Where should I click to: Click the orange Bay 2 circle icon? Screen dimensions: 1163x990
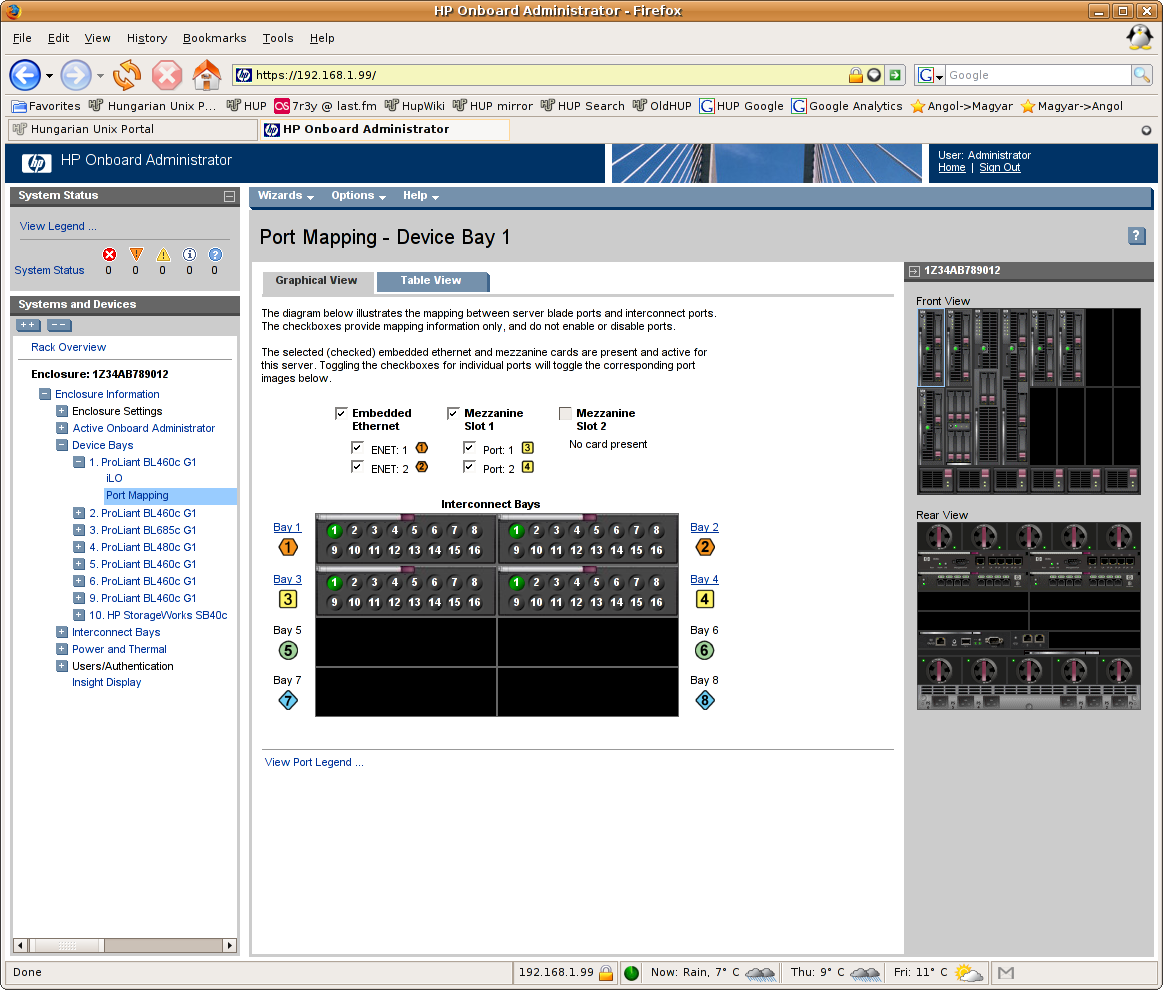(x=705, y=547)
